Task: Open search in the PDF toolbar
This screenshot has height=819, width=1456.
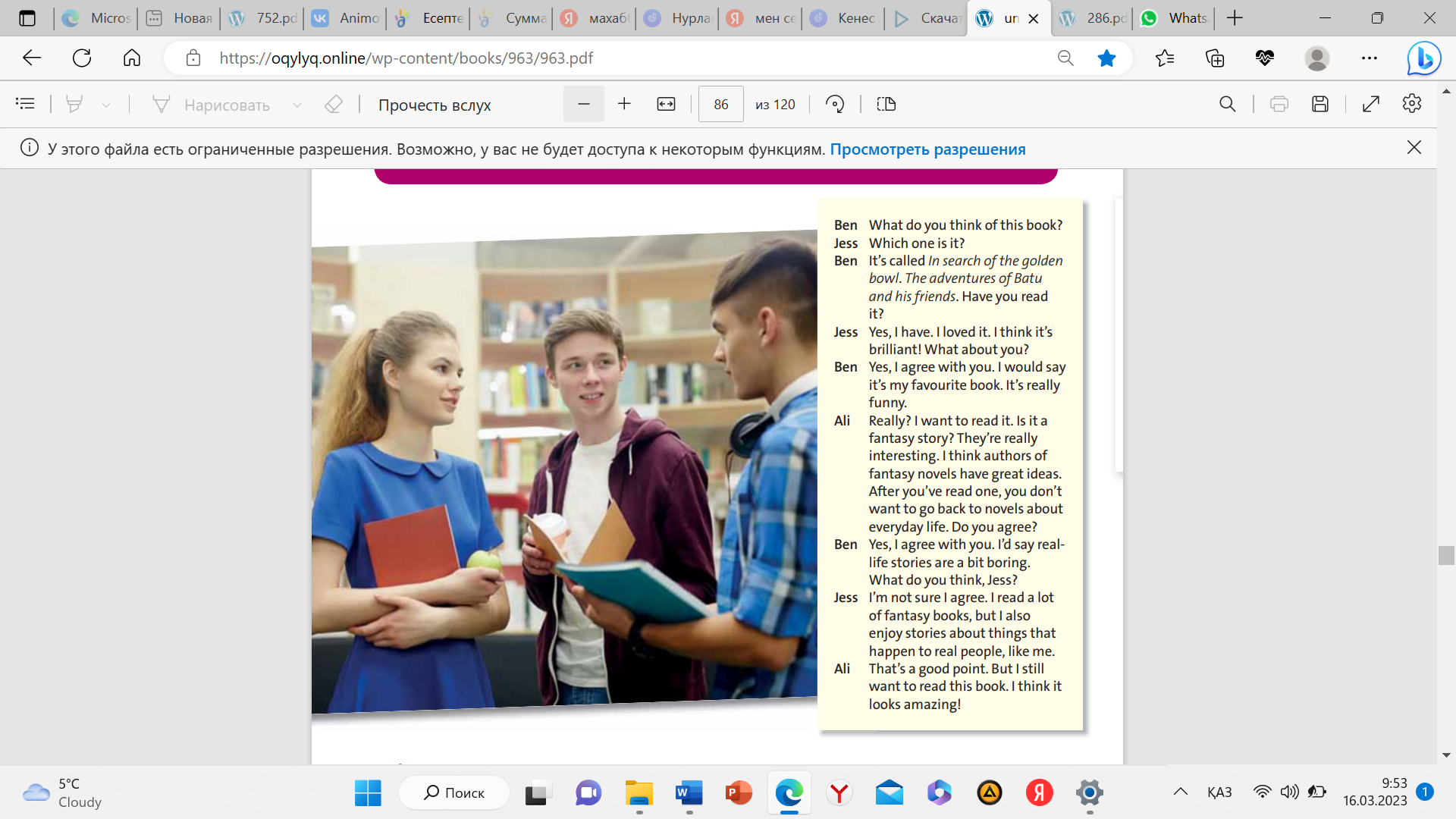Action: tap(1227, 104)
